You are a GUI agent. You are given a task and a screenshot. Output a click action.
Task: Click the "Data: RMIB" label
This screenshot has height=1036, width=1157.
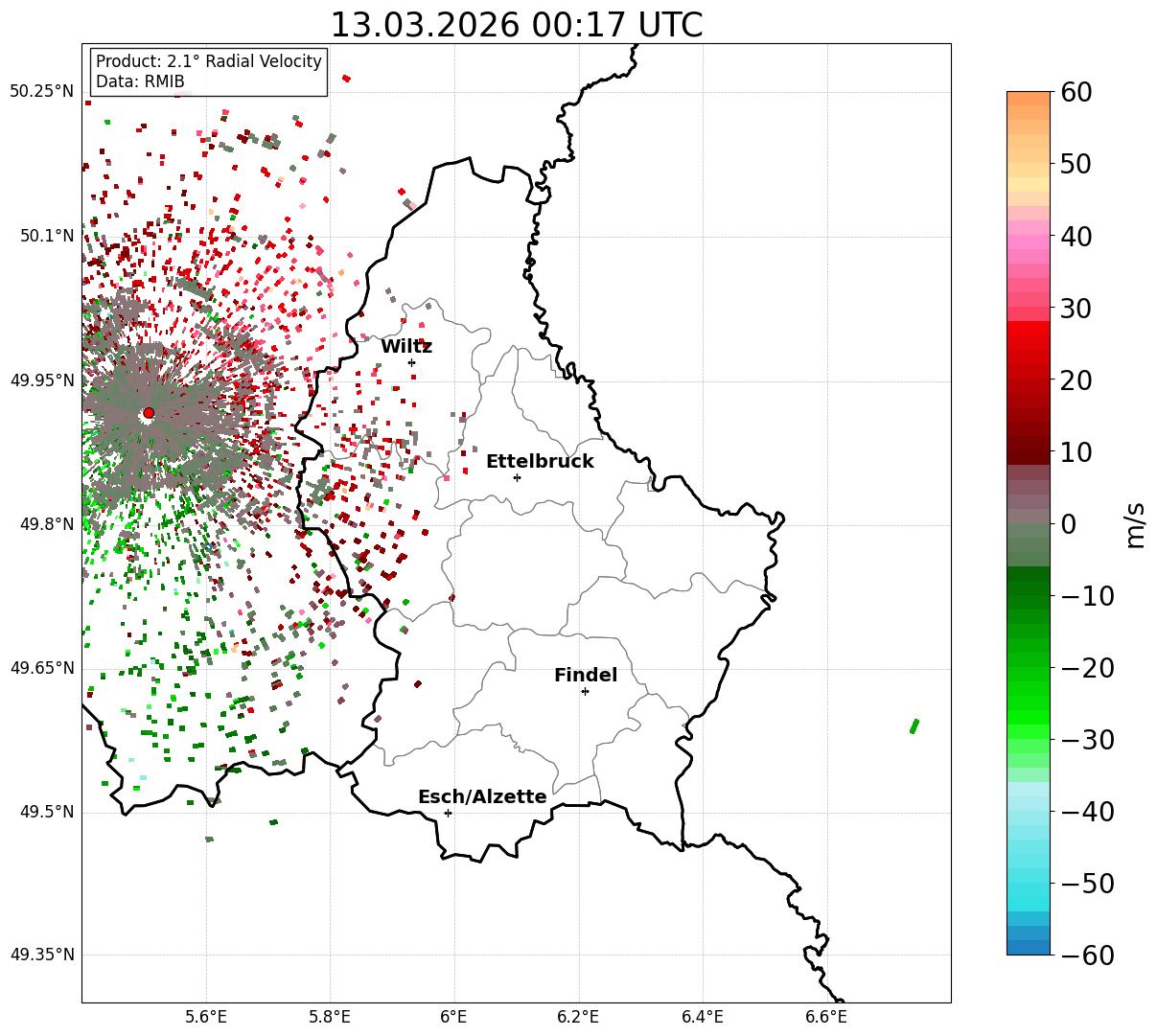point(140,82)
